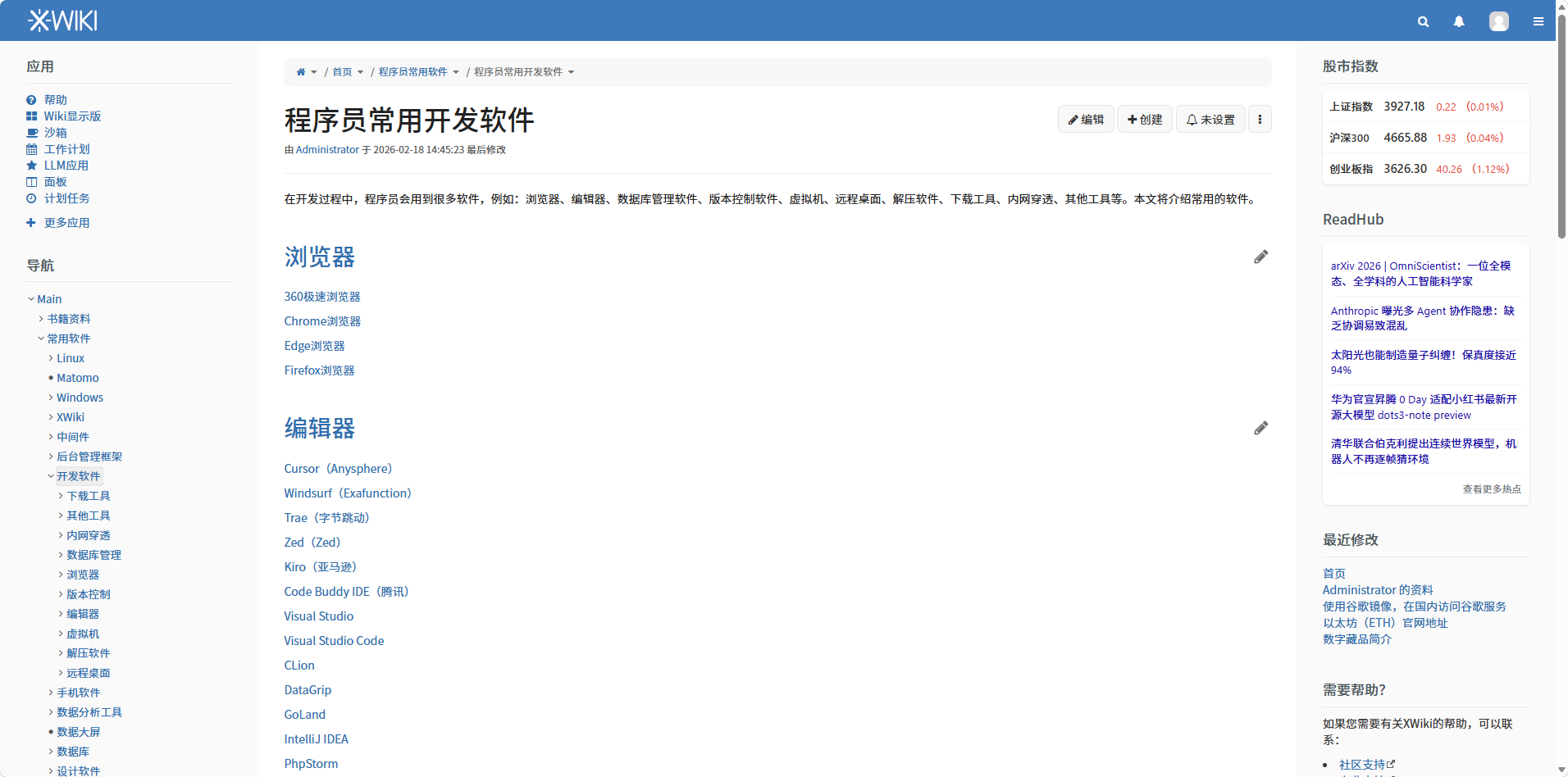The image size is (1568, 777).
Task: Click the 创业板指 stock row
Action: pyautogui.click(x=1425, y=169)
